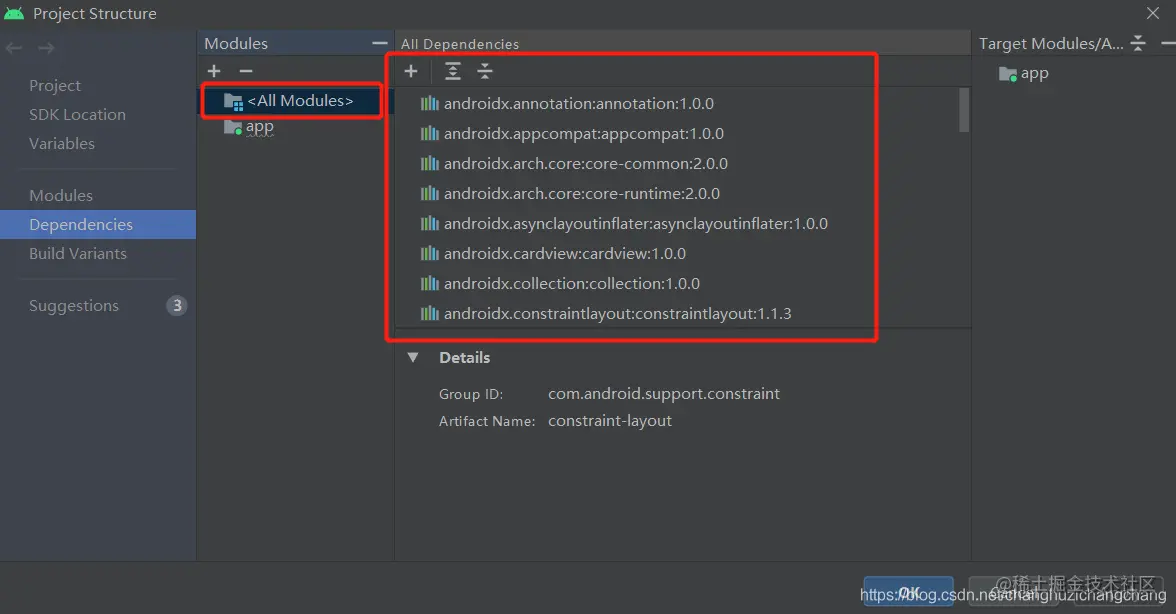
Task: Click the back navigation arrow
Action: point(14,48)
